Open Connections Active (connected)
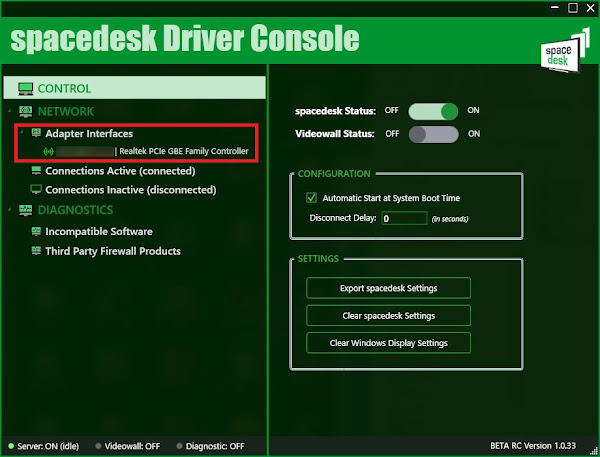Image resolution: width=600 pixels, height=457 pixels. (x=120, y=171)
